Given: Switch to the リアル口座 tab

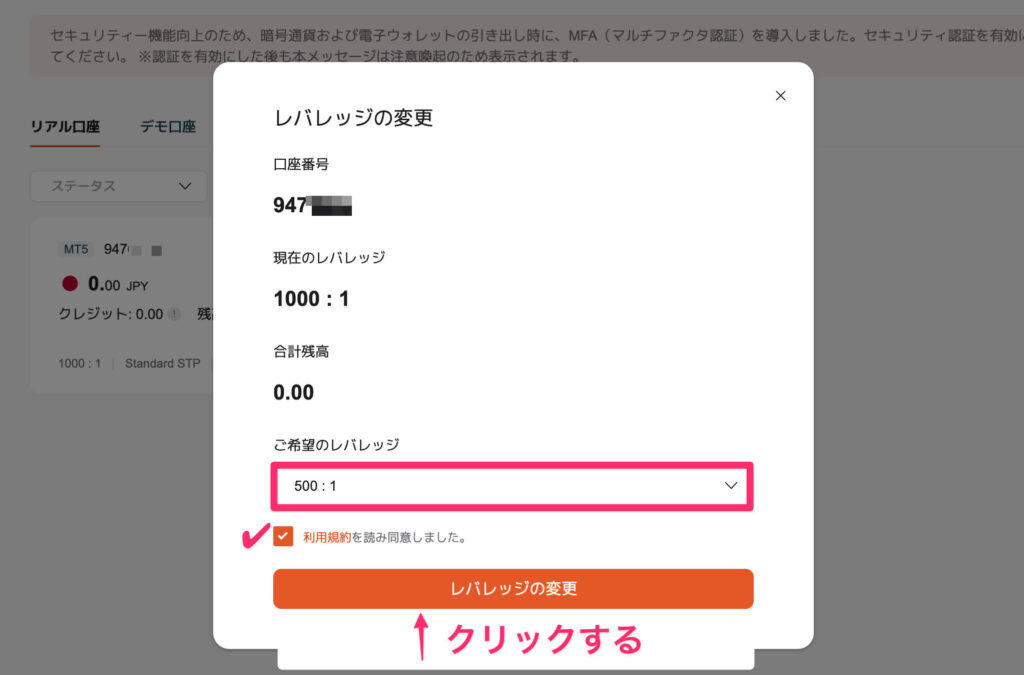Looking at the screenshot, I should point(64,127).
